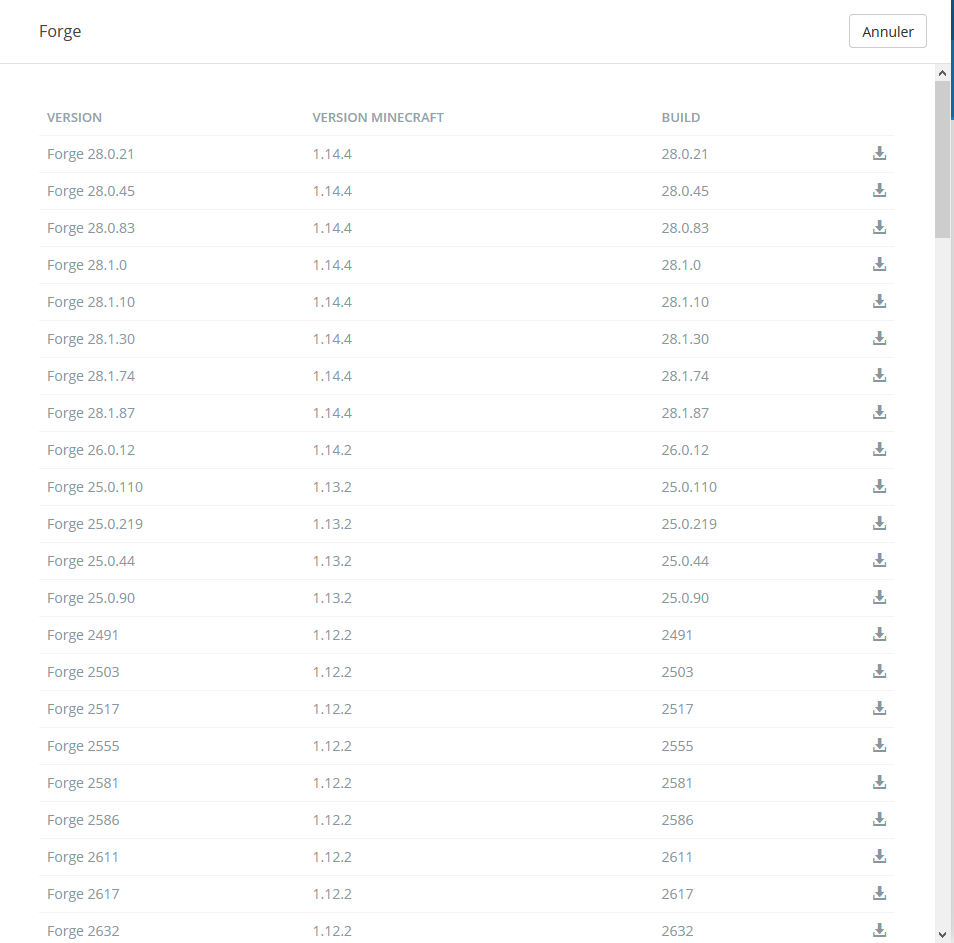Download Forge 28.1.10 build
This screenshot has width=954, height=943.
point(879,302)
